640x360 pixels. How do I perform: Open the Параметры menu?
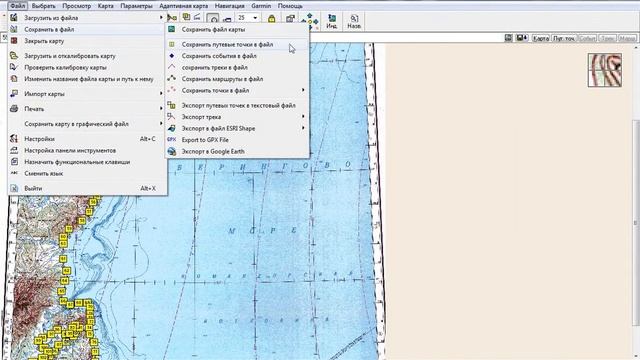136,6
